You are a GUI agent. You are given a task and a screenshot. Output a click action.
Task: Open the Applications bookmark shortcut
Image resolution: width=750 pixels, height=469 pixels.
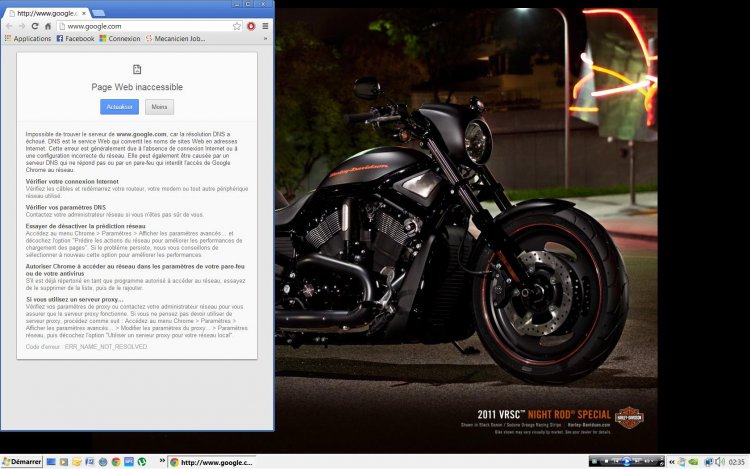(x=28, y=39)
